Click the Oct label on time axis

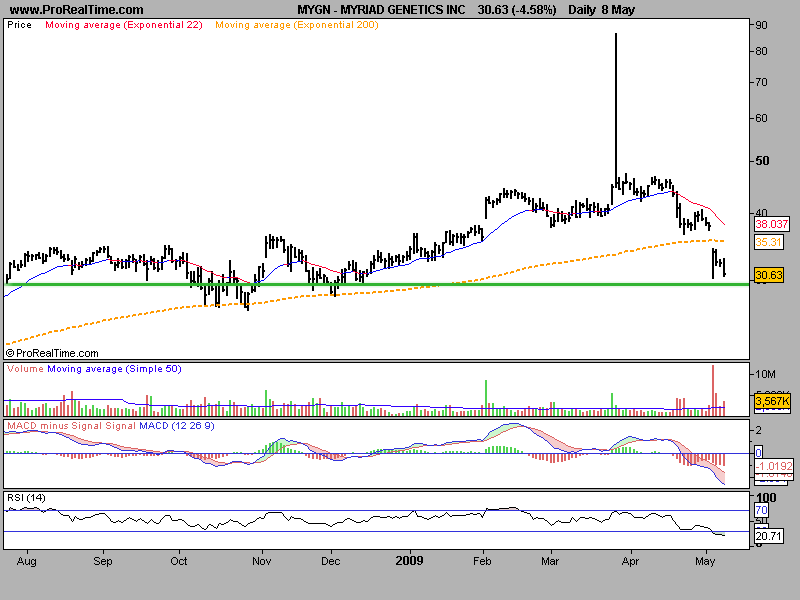coord(179,561)
